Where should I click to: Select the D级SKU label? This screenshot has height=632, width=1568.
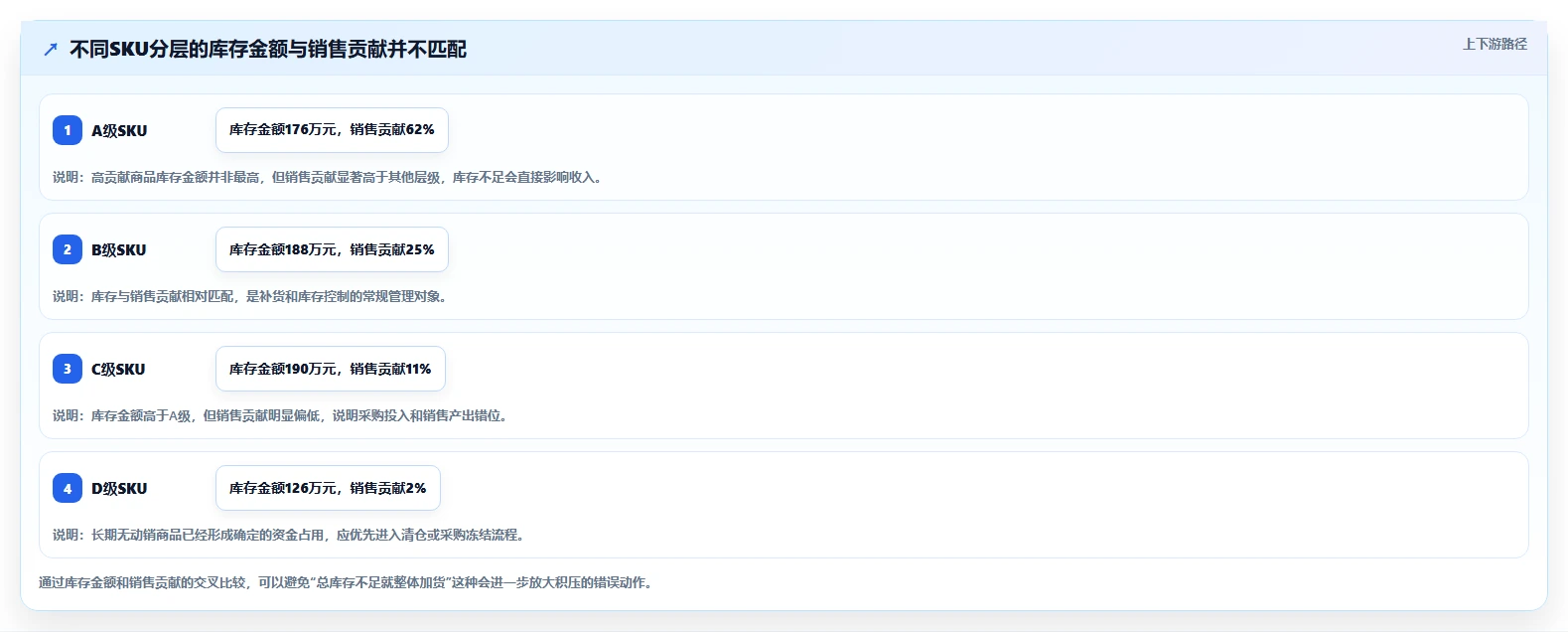click(119, 488)
